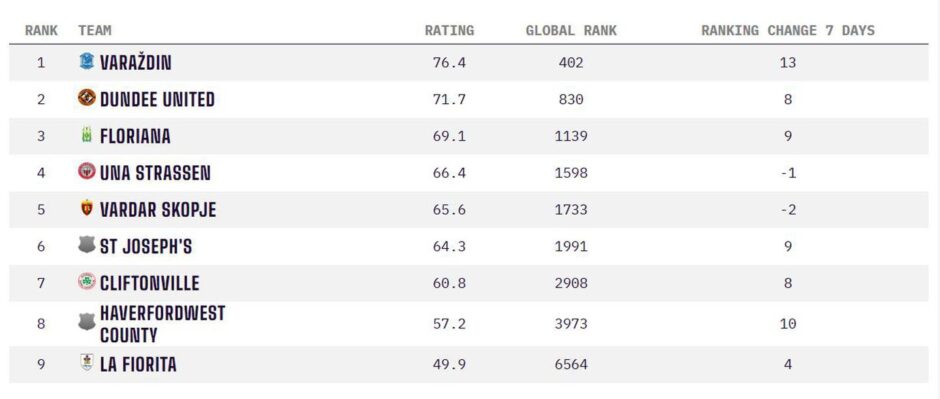Click the Varaždin club crest icon
This screenshot has width=940, height=399.
pos(87,61)
